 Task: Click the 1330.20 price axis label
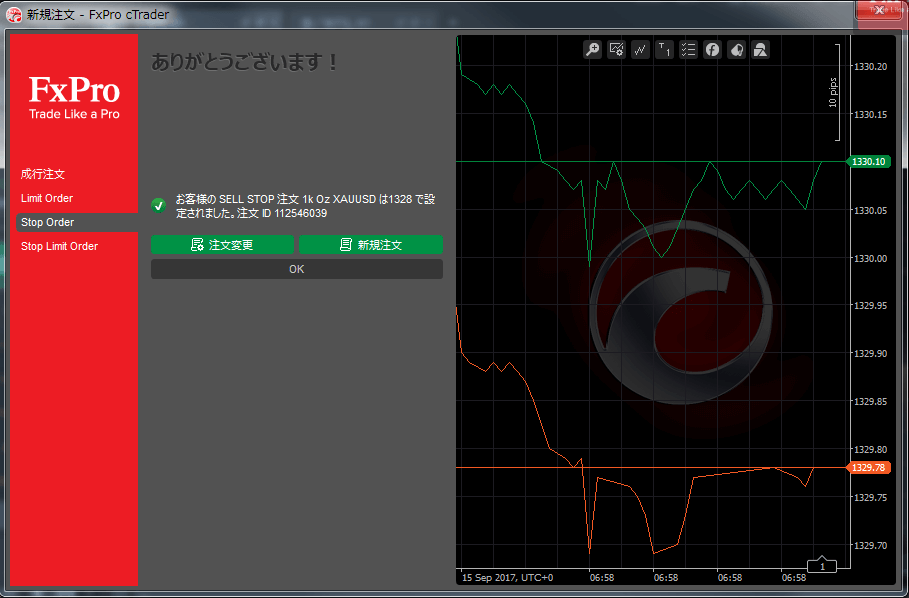pos(871,67)
